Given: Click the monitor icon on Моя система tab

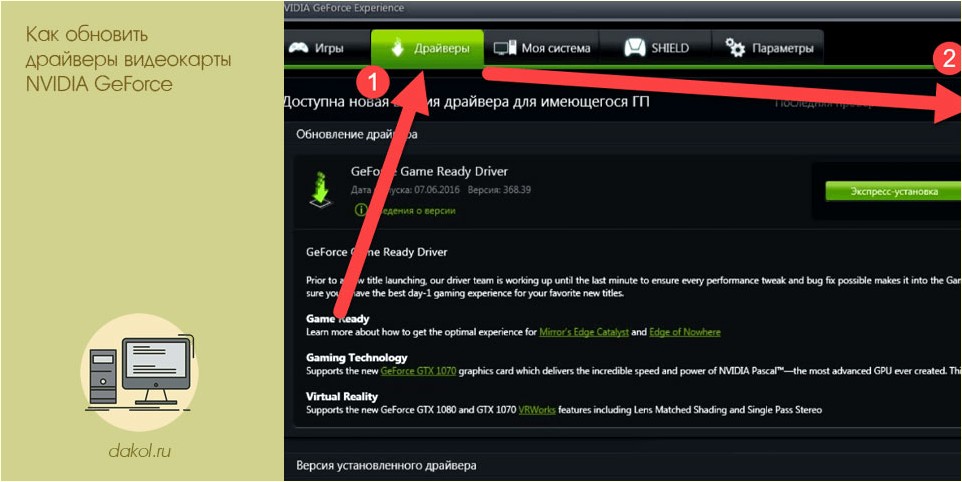Looking at the screenshot, I should (506, 48).
